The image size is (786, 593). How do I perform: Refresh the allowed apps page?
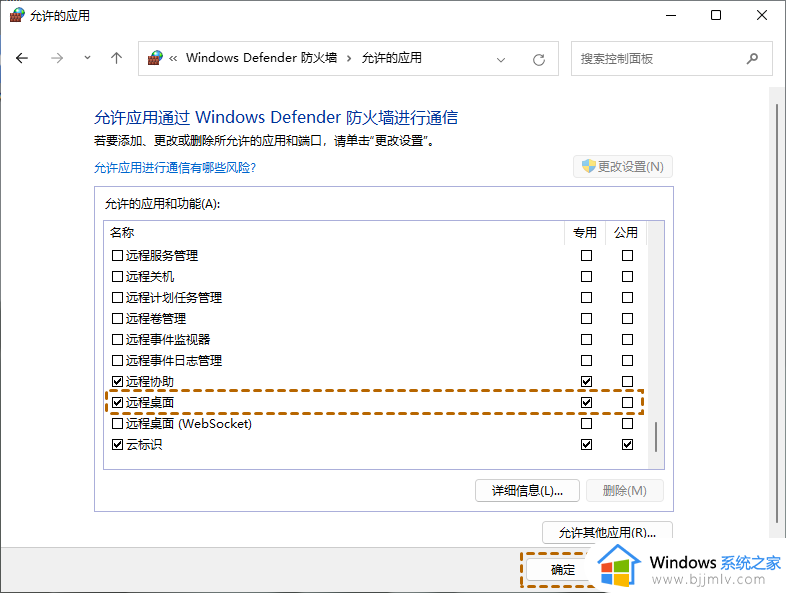pyautogui.click(x=539, y=60)
